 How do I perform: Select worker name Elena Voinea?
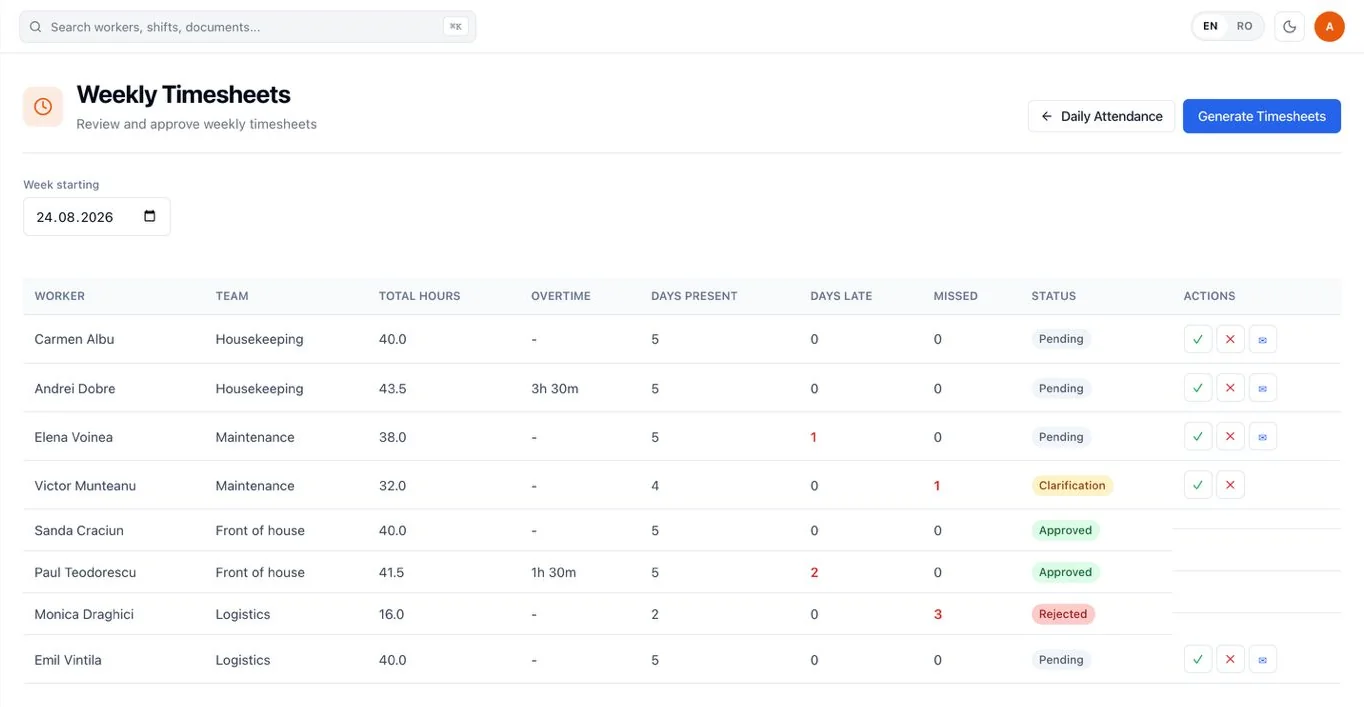click(x=73, y=437)
